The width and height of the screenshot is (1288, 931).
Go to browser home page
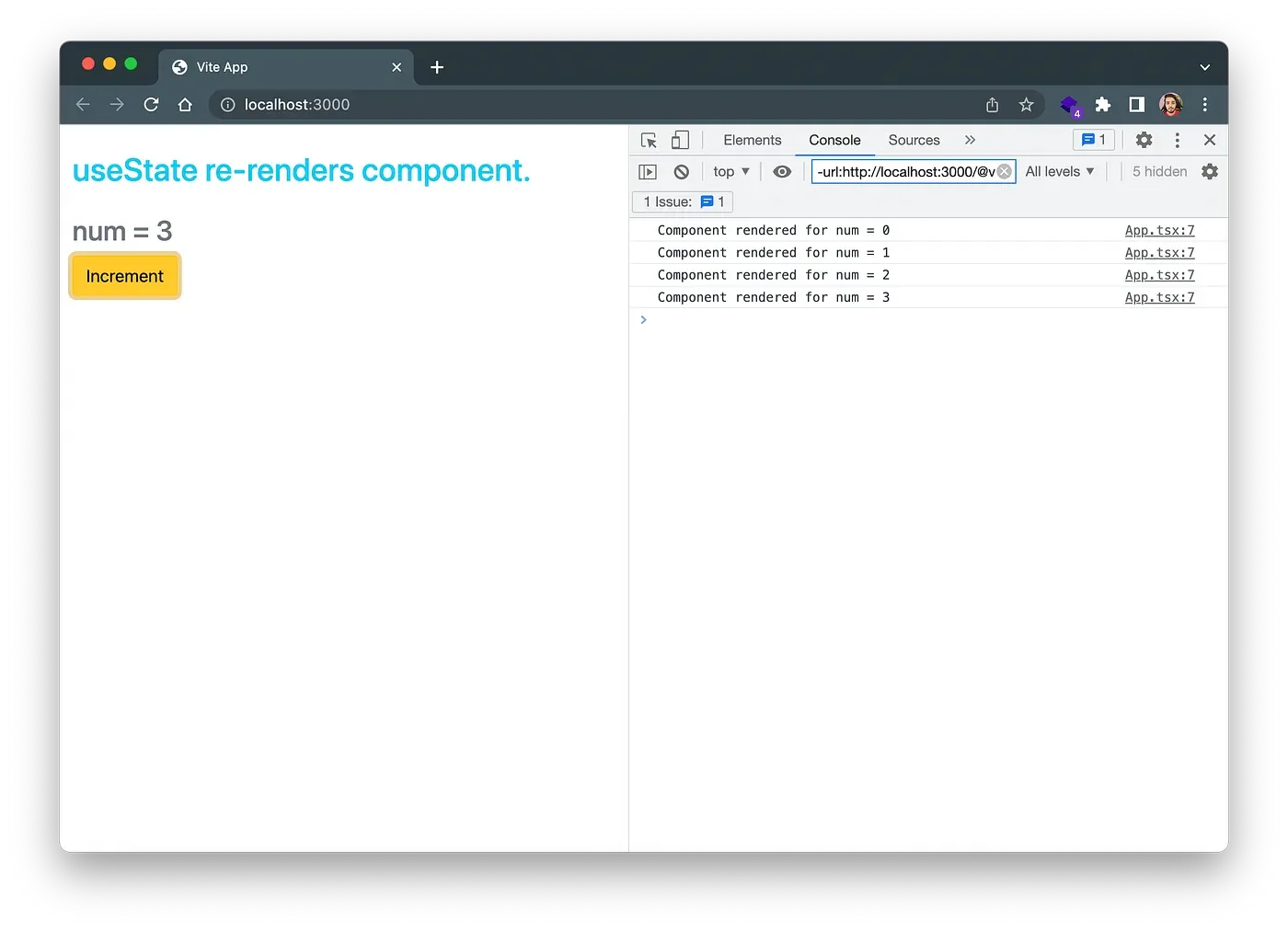click(x=185, y=105)
